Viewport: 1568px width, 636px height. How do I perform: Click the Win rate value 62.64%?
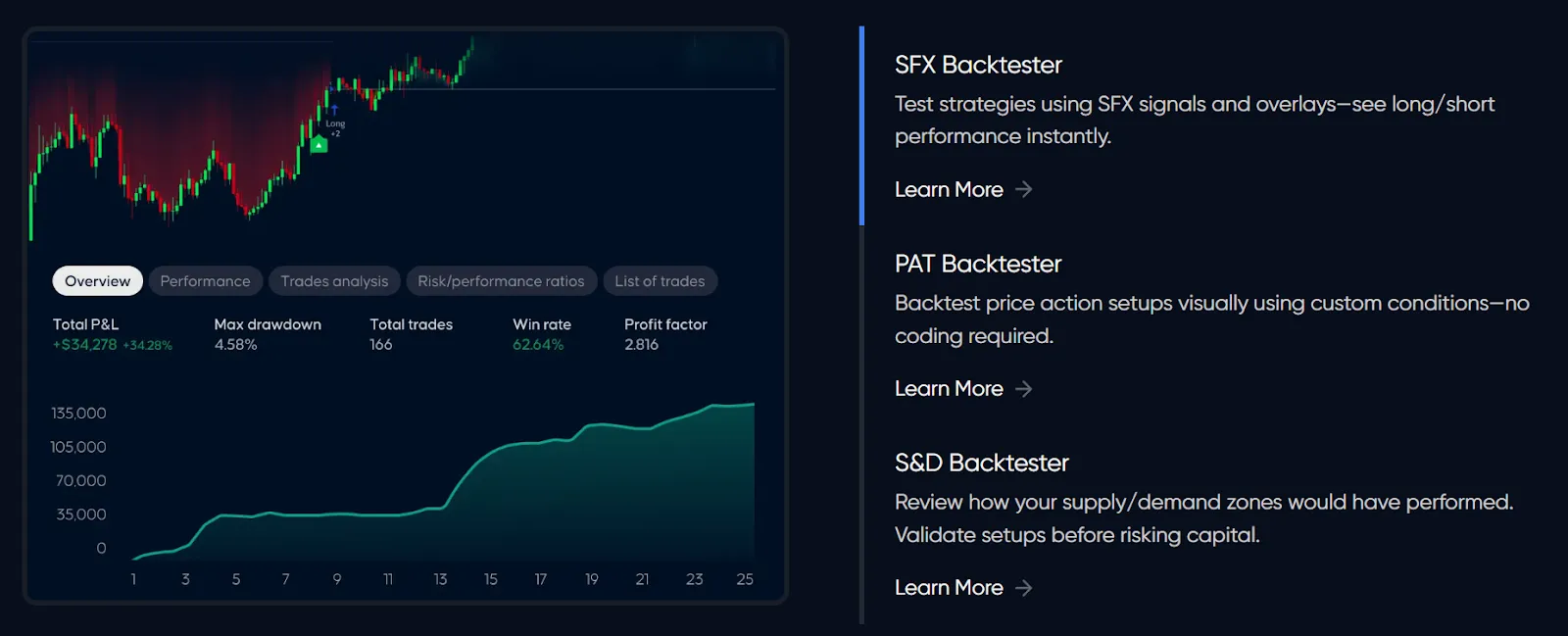(538, 345)
